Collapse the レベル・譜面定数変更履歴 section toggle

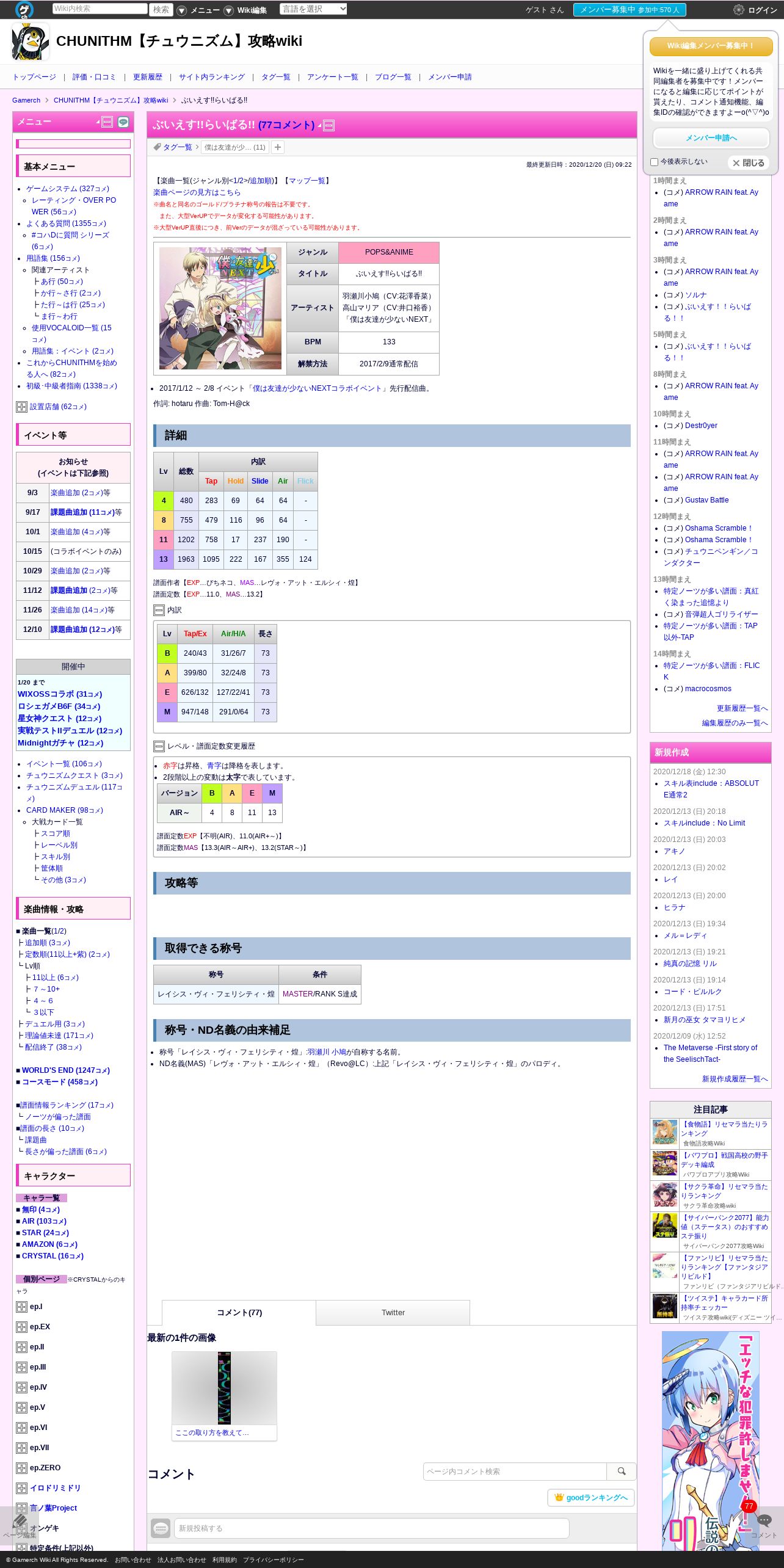[x=159, y=747]
